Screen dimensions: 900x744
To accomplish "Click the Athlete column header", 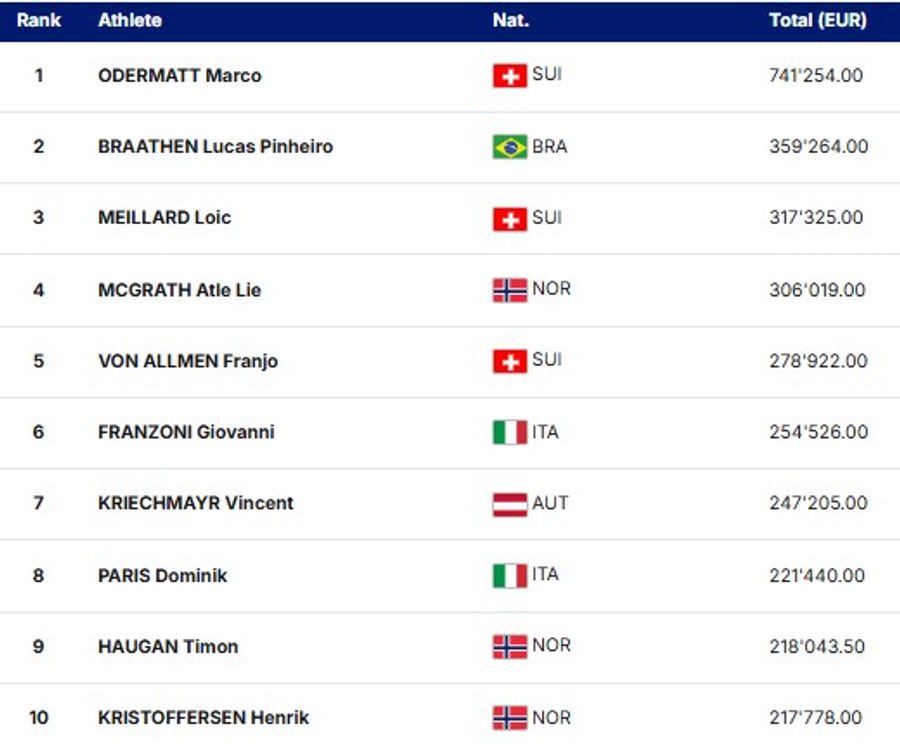I will coord(130,20).
